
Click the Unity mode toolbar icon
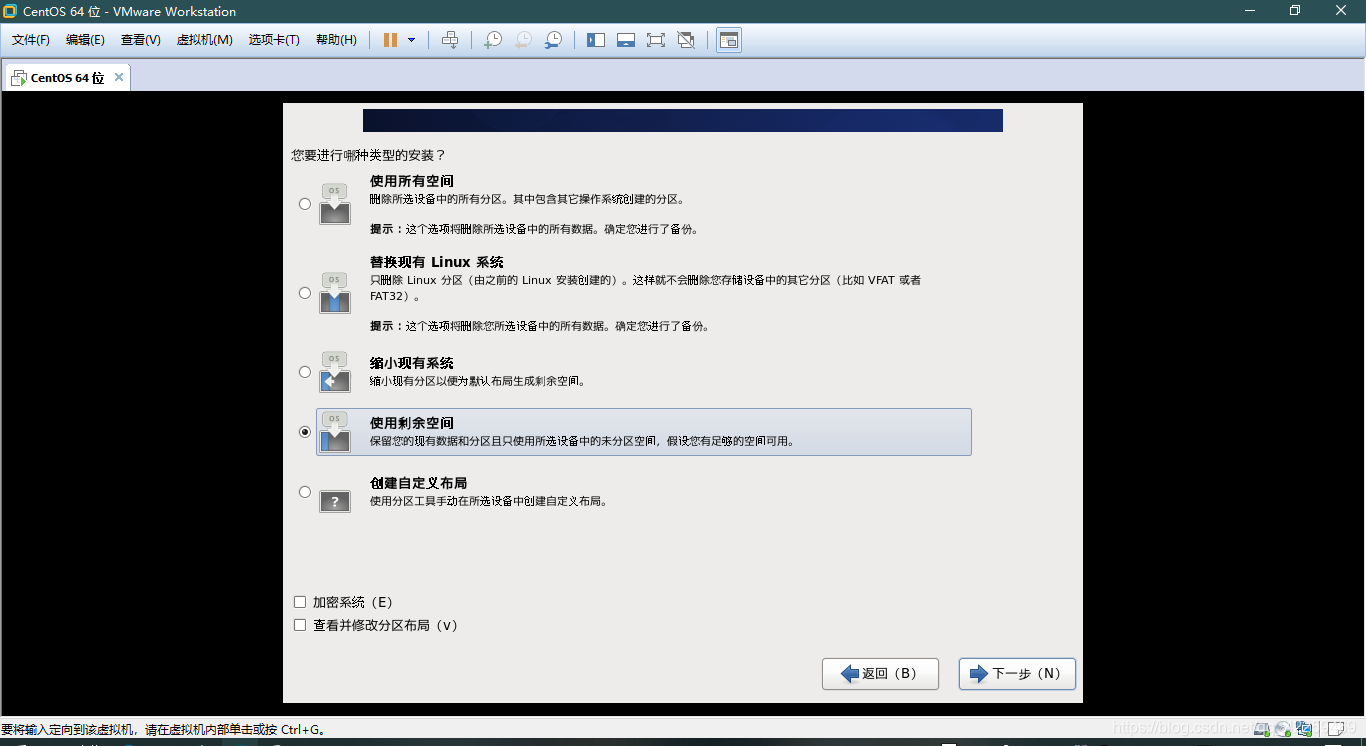point(686,40)
